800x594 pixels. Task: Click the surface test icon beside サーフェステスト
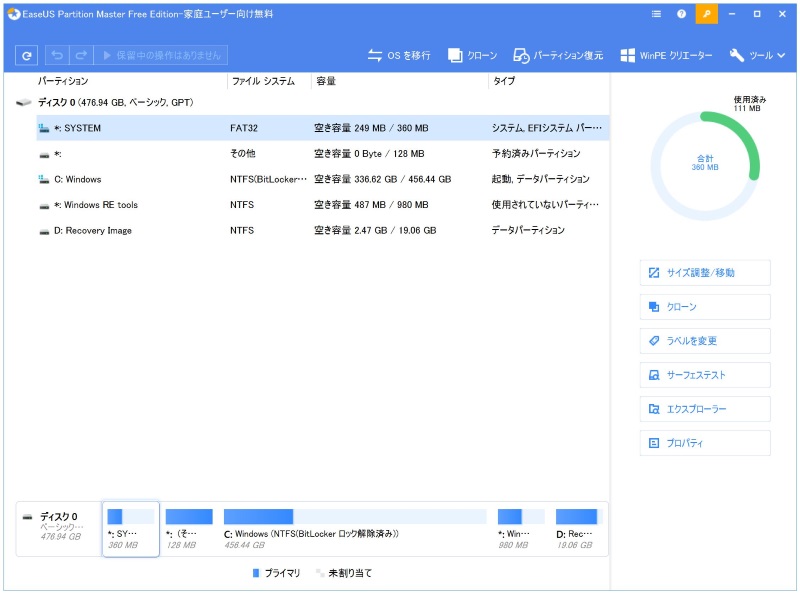click(x=654, y=375)
